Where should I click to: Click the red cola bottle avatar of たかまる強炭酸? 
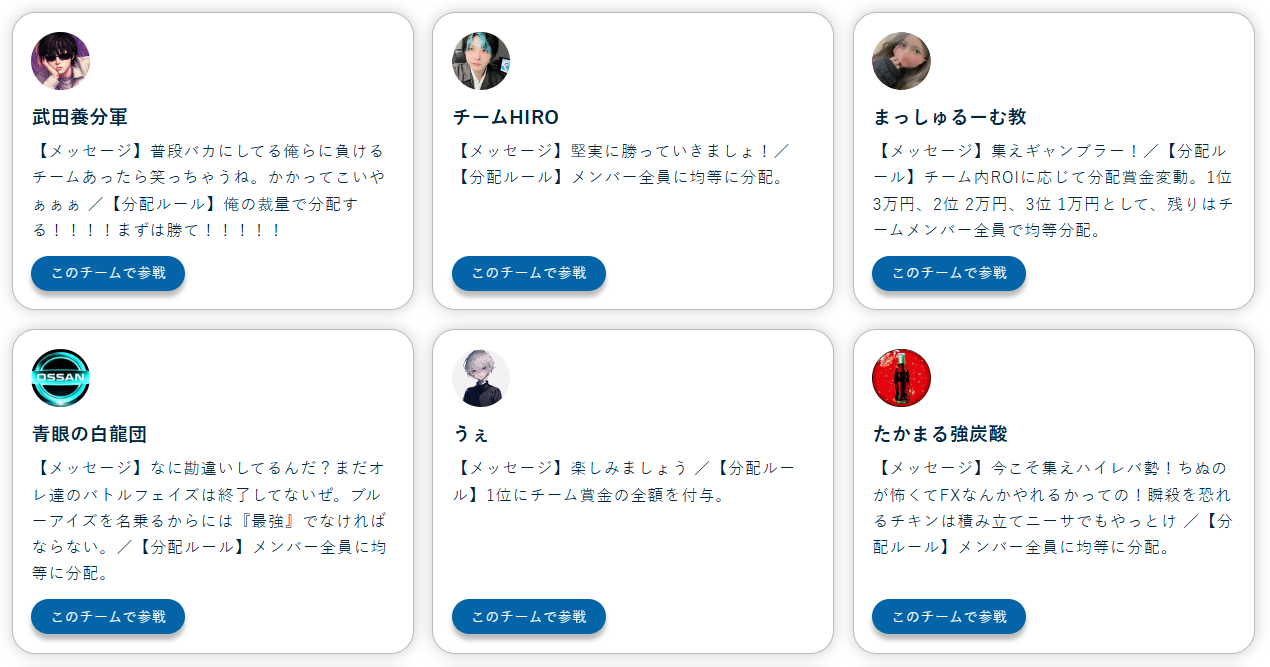click(901, 378)
